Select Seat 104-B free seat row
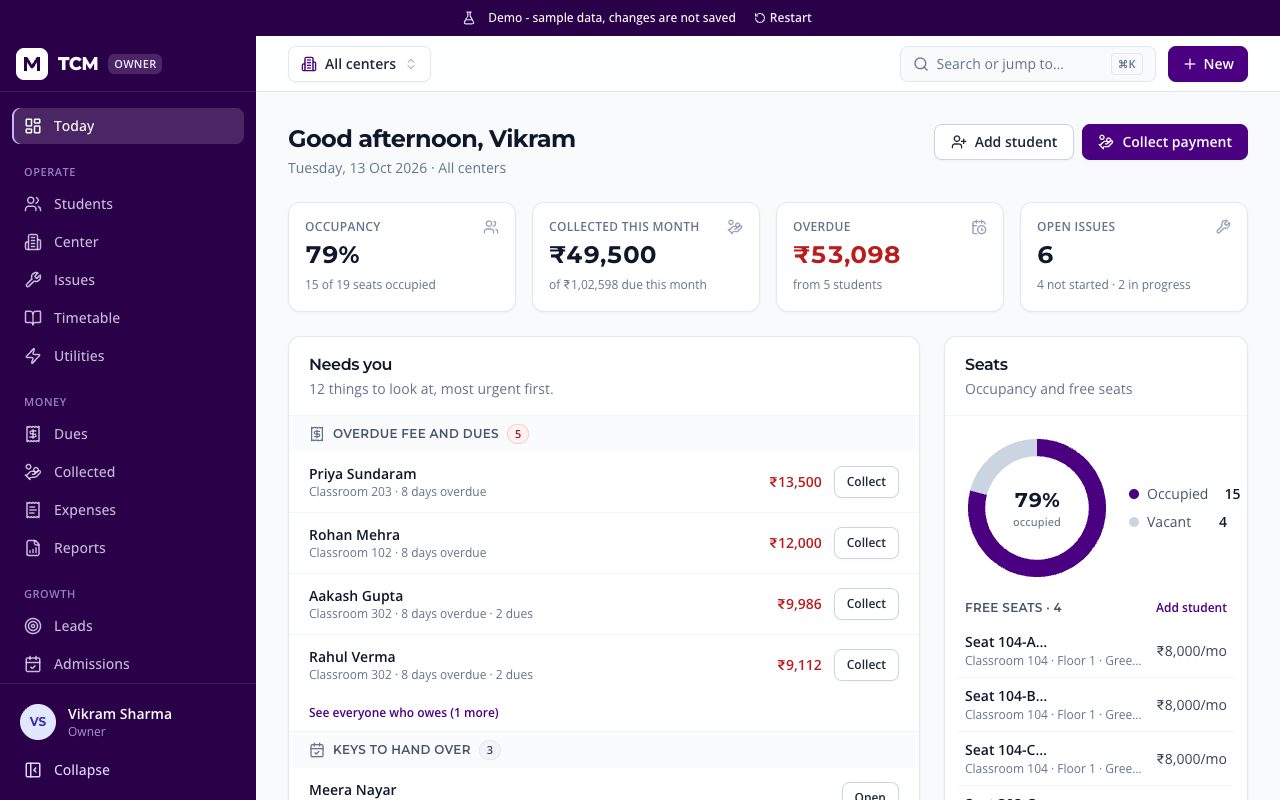This screenshot has width=1280, height=800. tap(1096, 704)
